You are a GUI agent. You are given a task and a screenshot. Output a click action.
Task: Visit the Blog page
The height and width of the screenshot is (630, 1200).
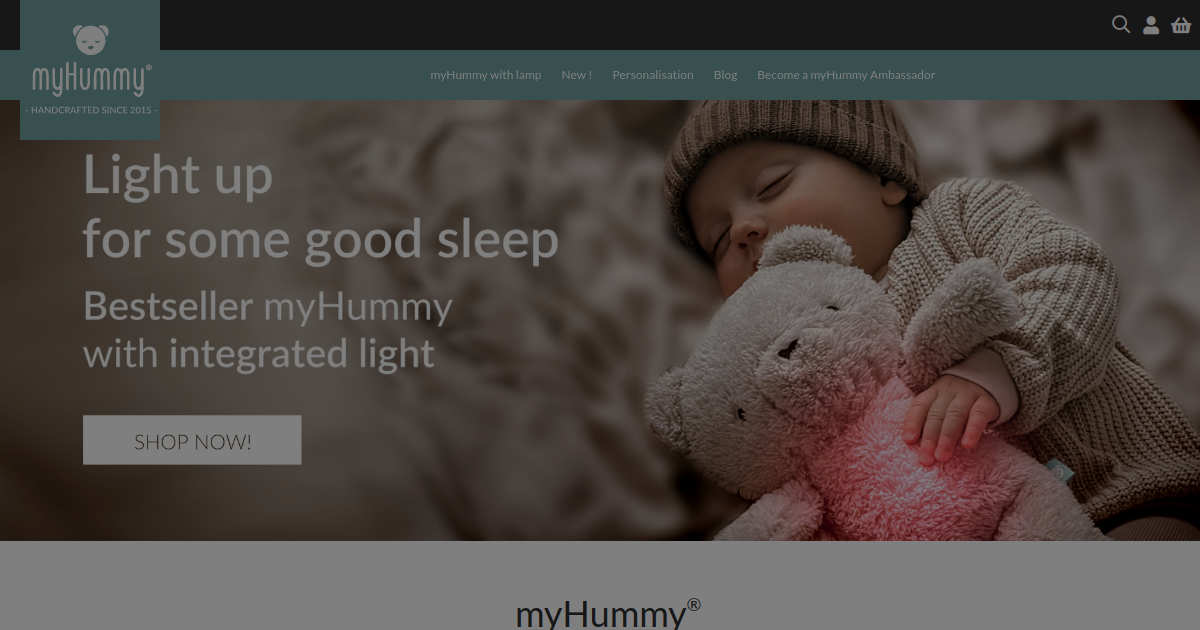coord(725,75)
